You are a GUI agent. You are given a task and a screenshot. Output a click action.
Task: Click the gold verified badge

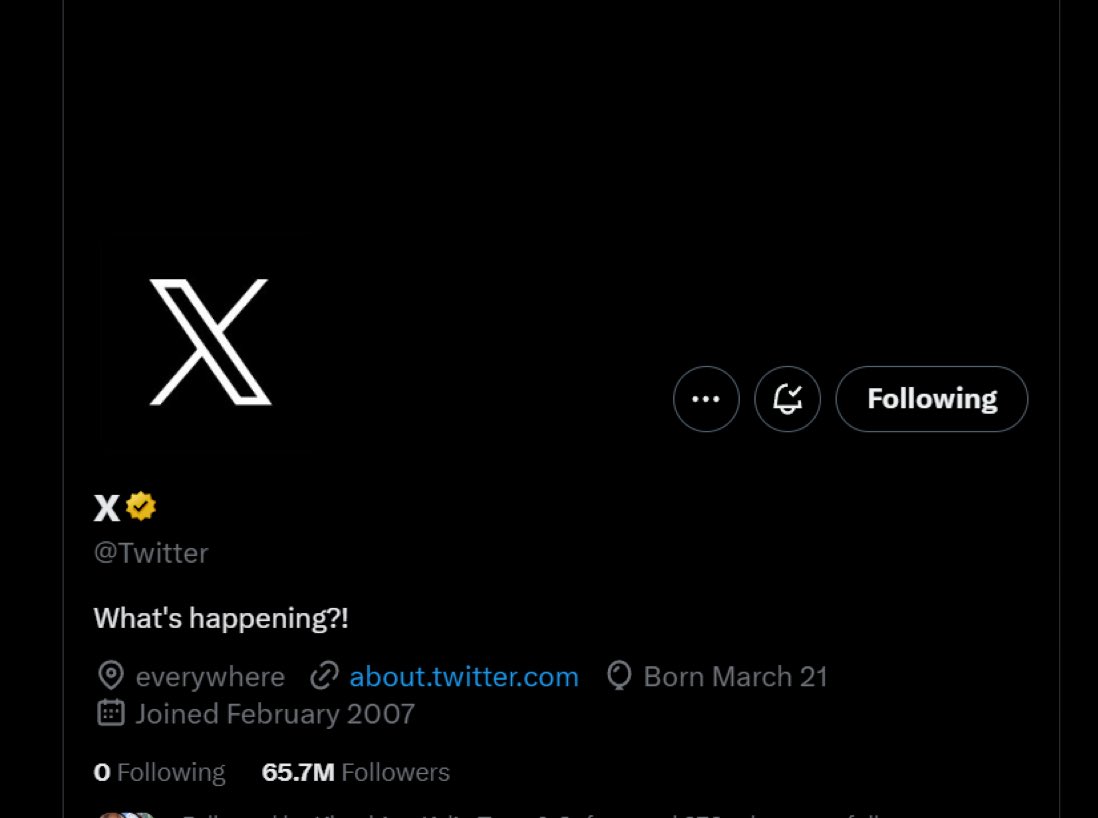coord(141,507)
